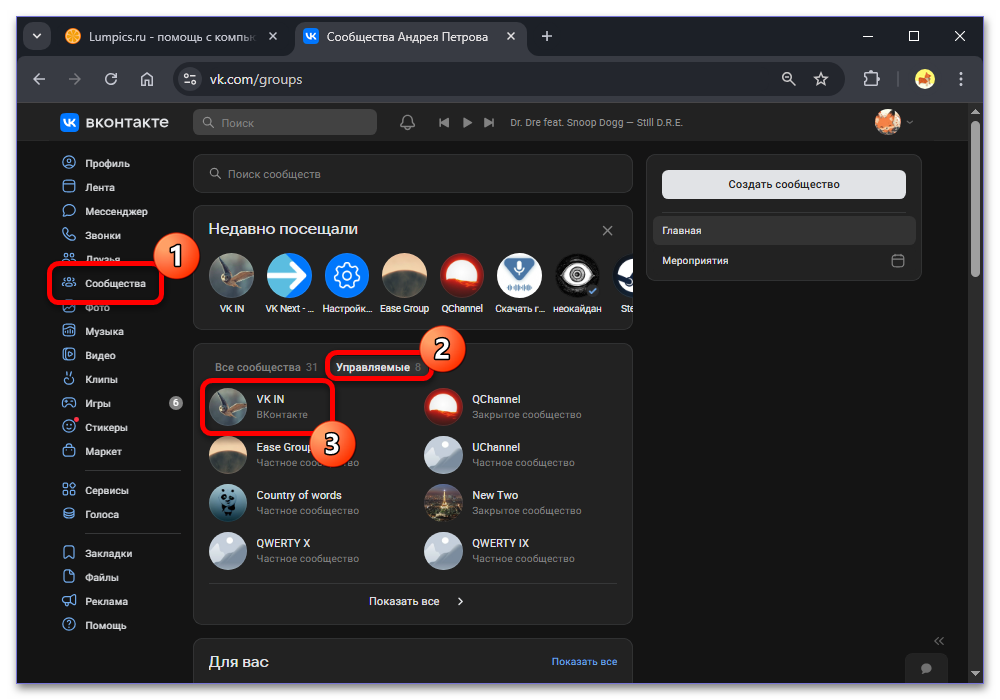This screenshot has height=700, width=1000.
Task: Close the Недавно посещали block
Action: coord(607,231)
